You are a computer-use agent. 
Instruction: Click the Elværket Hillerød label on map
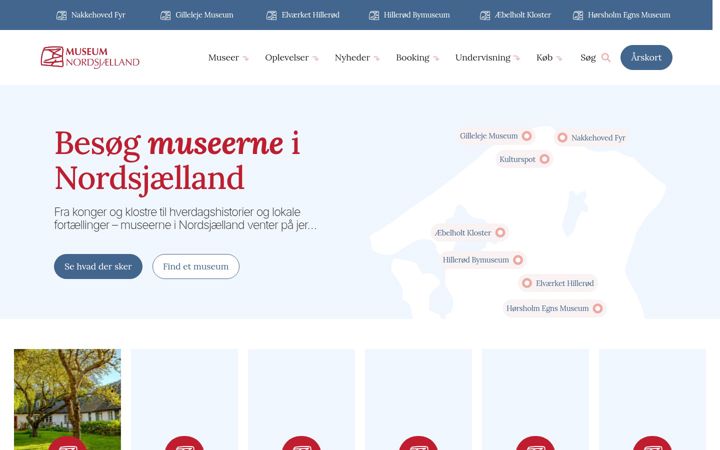pyautogui.click(x=565, y=283)
